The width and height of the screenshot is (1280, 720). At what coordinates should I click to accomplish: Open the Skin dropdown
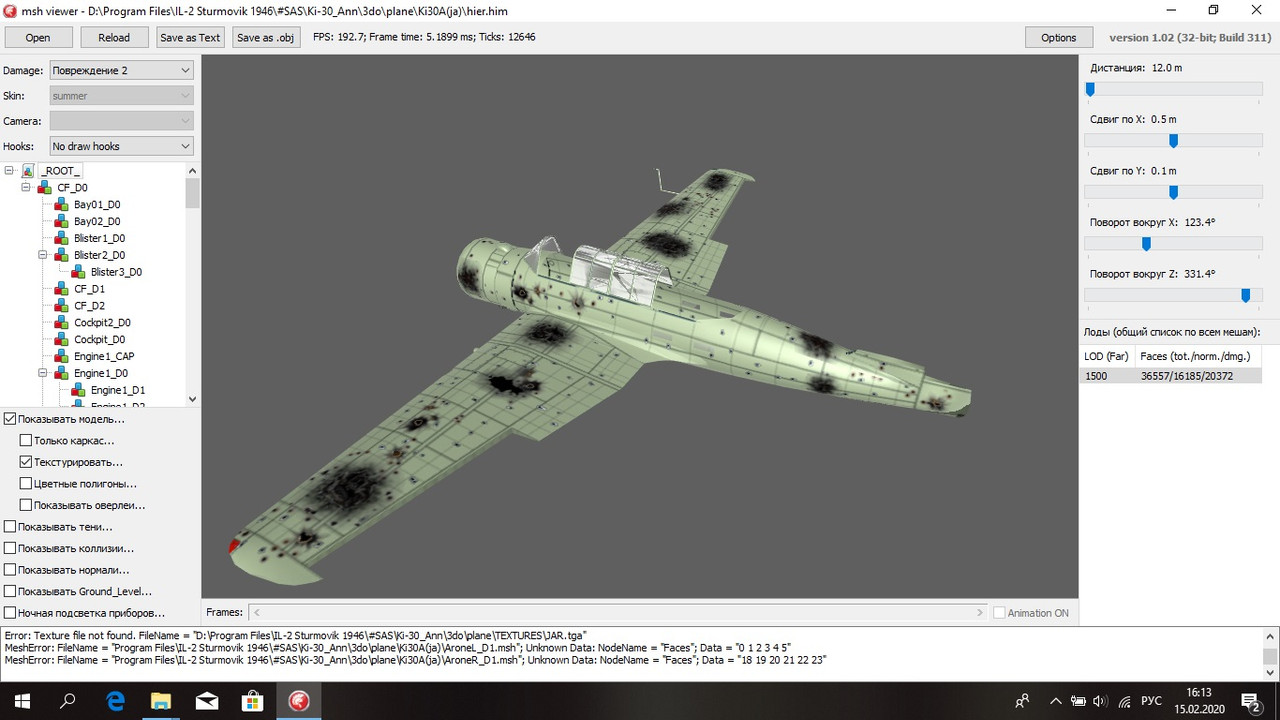[121, 95]
